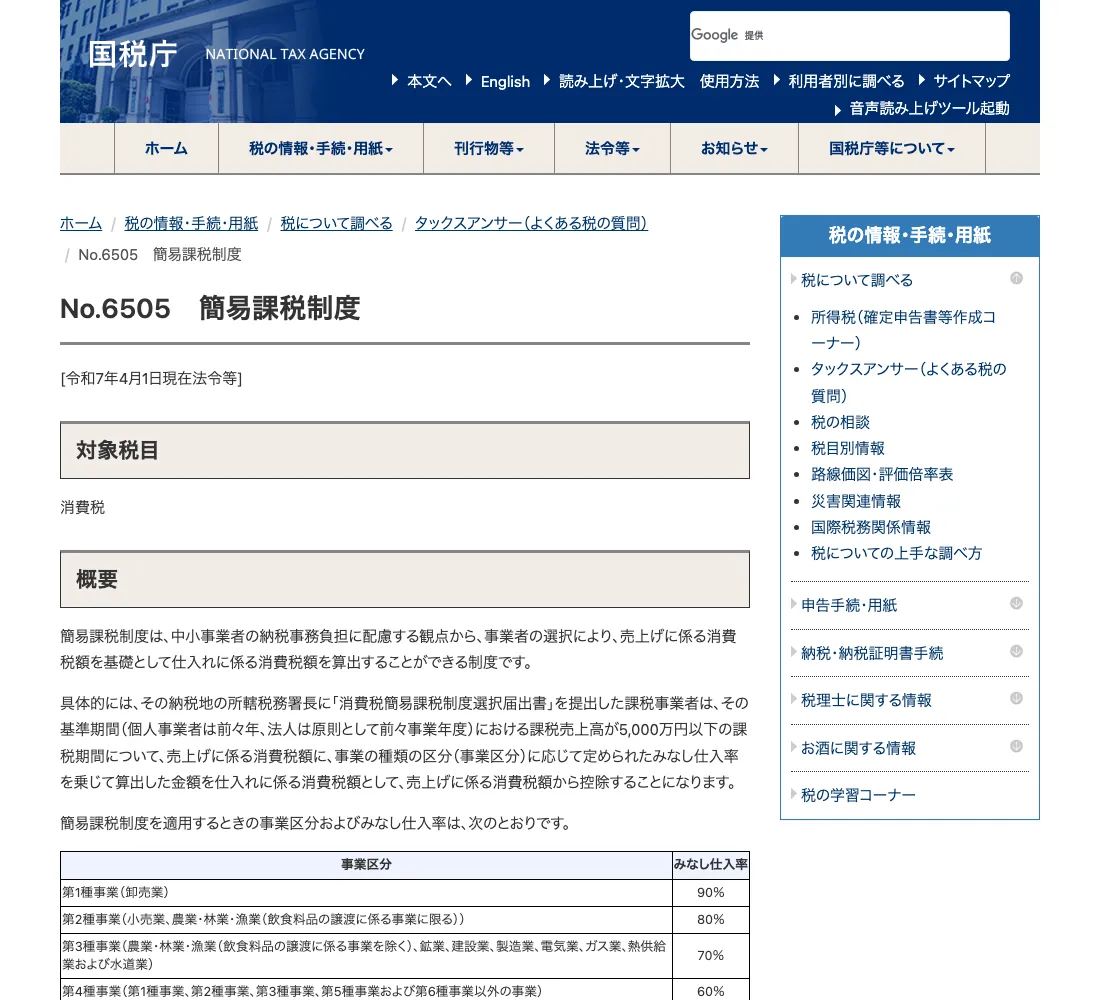Screen dimensions: 1100x1000
Task: Click the 80% rate cell
Action: 711,919
